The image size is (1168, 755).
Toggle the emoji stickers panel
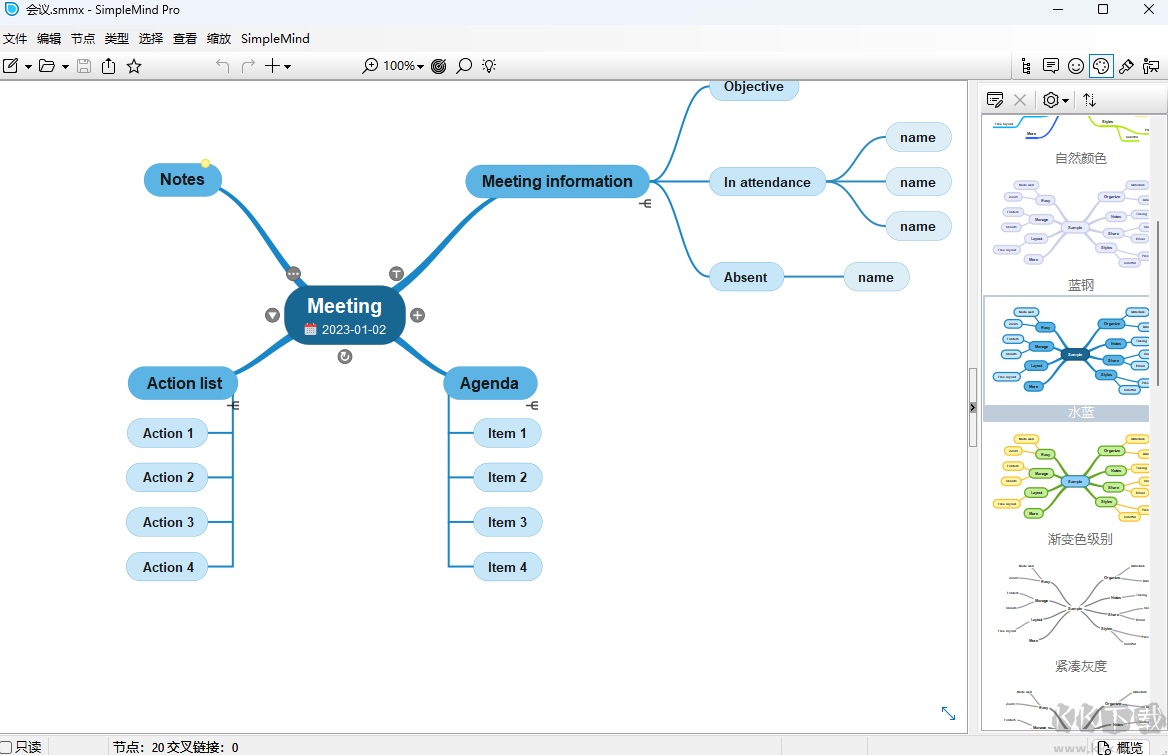1076,65
